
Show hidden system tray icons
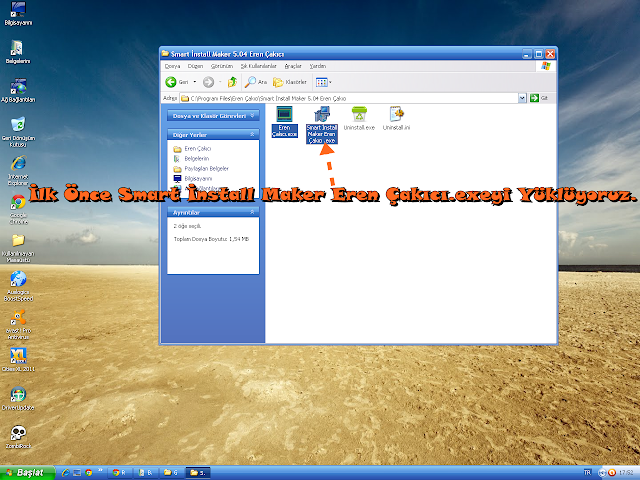pyautogui.click(x=602, y=473)
